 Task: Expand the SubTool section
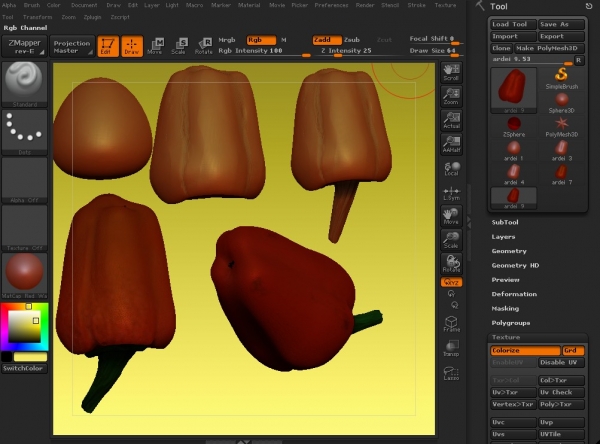505,222
